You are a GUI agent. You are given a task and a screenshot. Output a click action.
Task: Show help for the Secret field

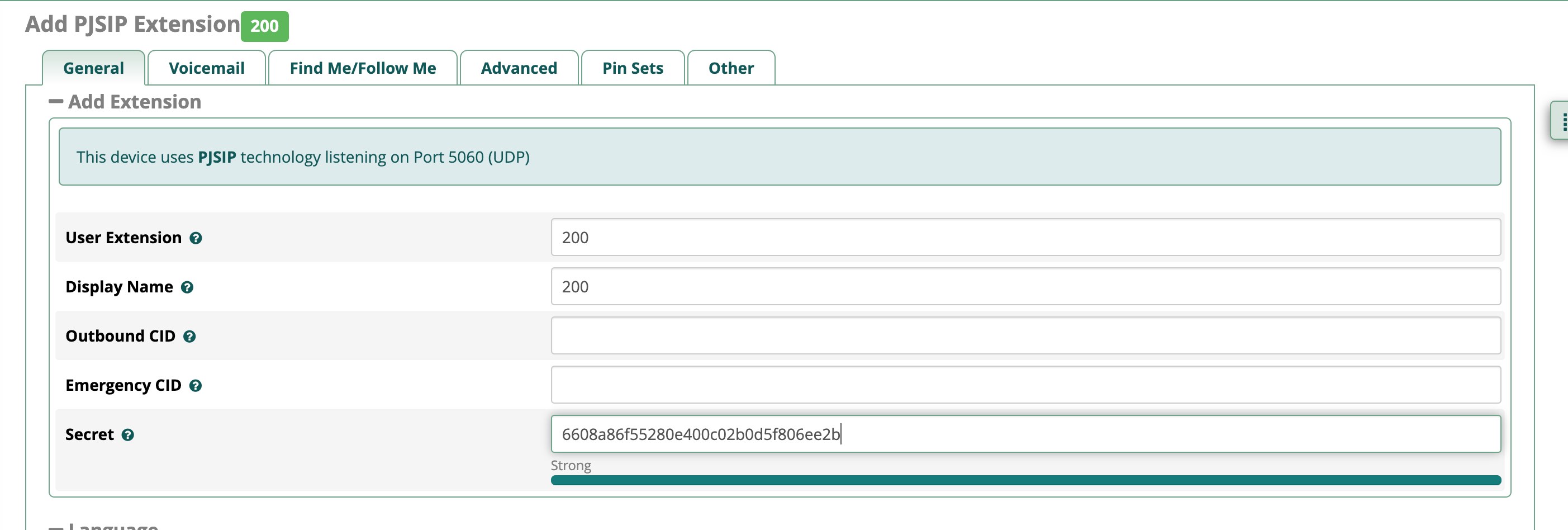pyautogui.click(x=128, y=435)
